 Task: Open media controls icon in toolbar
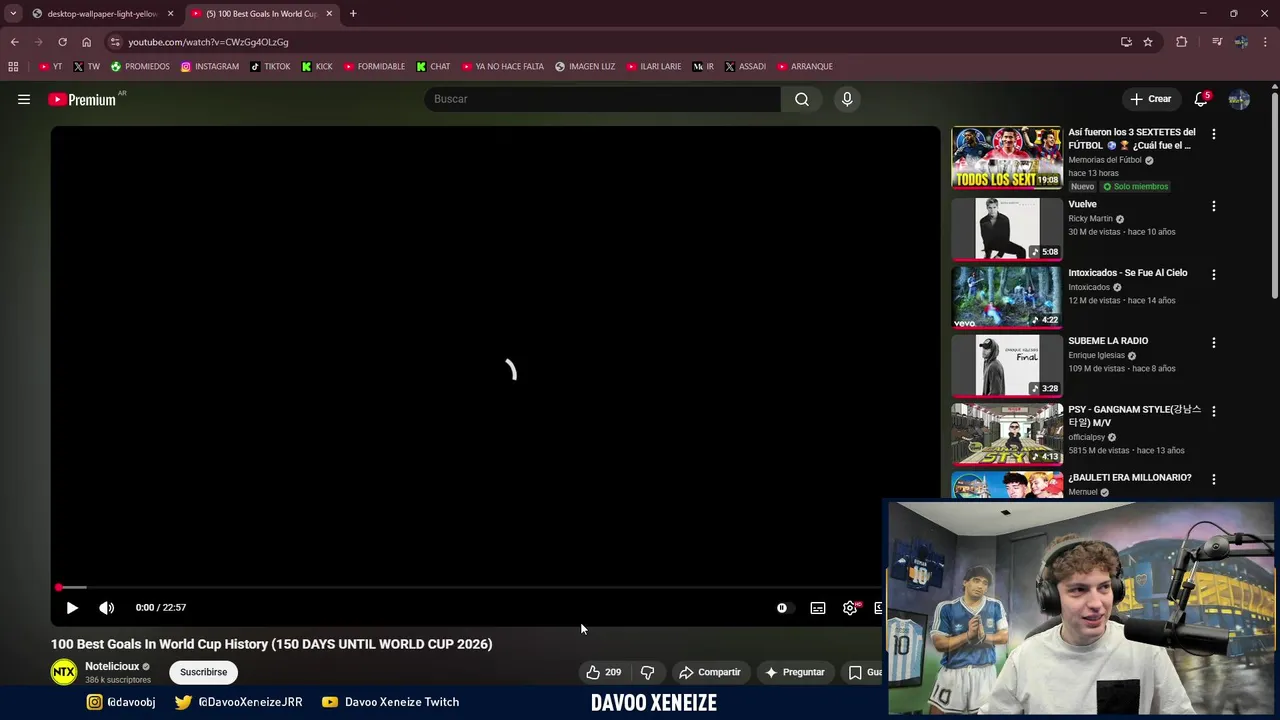click(x=1216, y=42)
